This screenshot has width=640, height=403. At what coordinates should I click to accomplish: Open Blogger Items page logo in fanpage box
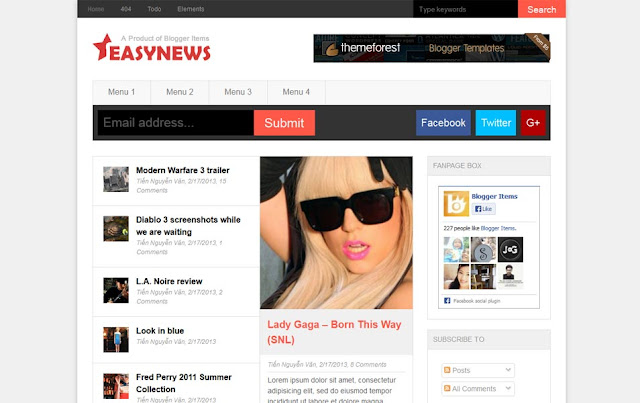[x=456, y=203]
